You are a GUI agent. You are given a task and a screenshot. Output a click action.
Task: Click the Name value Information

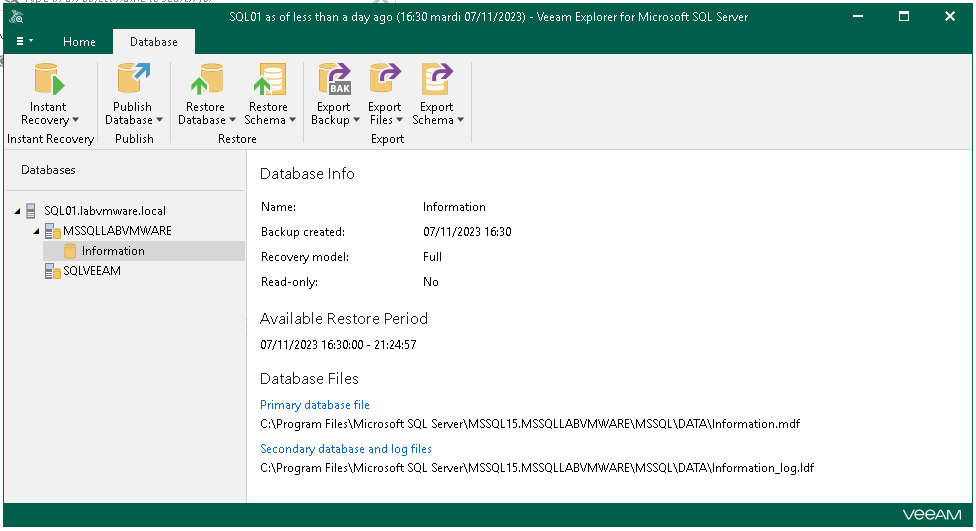click(x=454, y=207)
